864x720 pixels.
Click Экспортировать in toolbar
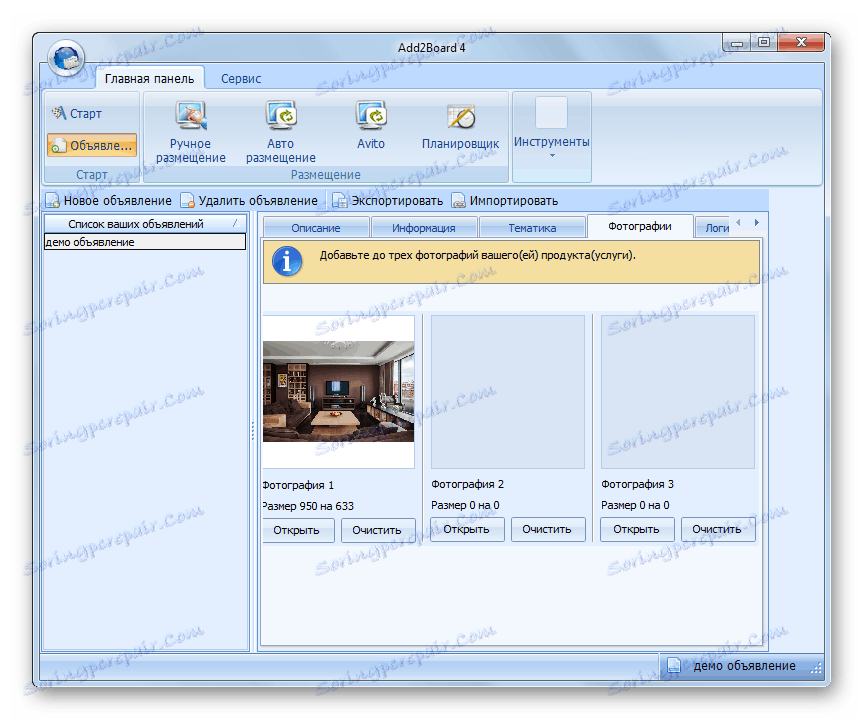point(388,201)
